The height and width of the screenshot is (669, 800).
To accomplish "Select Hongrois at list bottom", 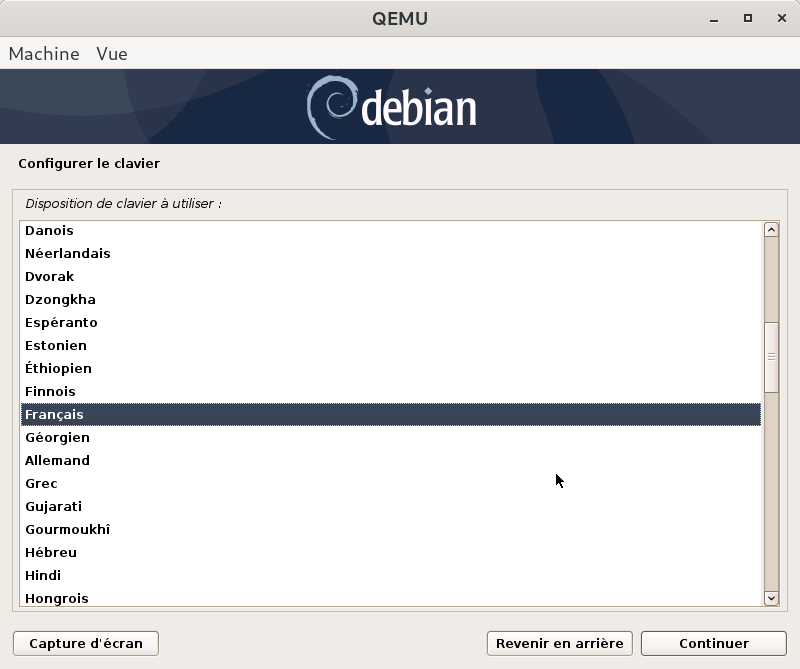I will pos(56,598).
